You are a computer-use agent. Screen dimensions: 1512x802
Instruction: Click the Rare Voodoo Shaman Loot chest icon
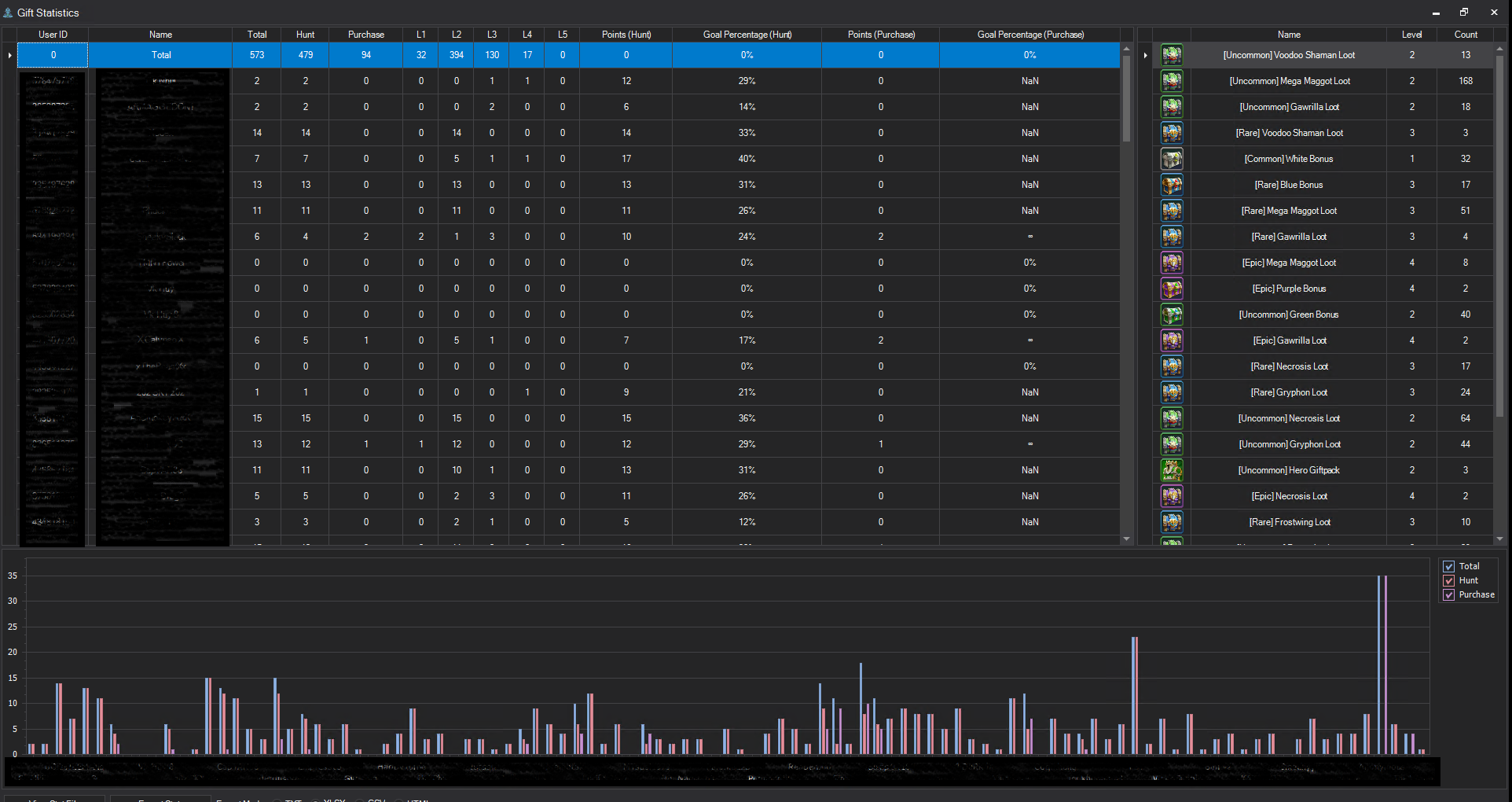(1172, 133)
